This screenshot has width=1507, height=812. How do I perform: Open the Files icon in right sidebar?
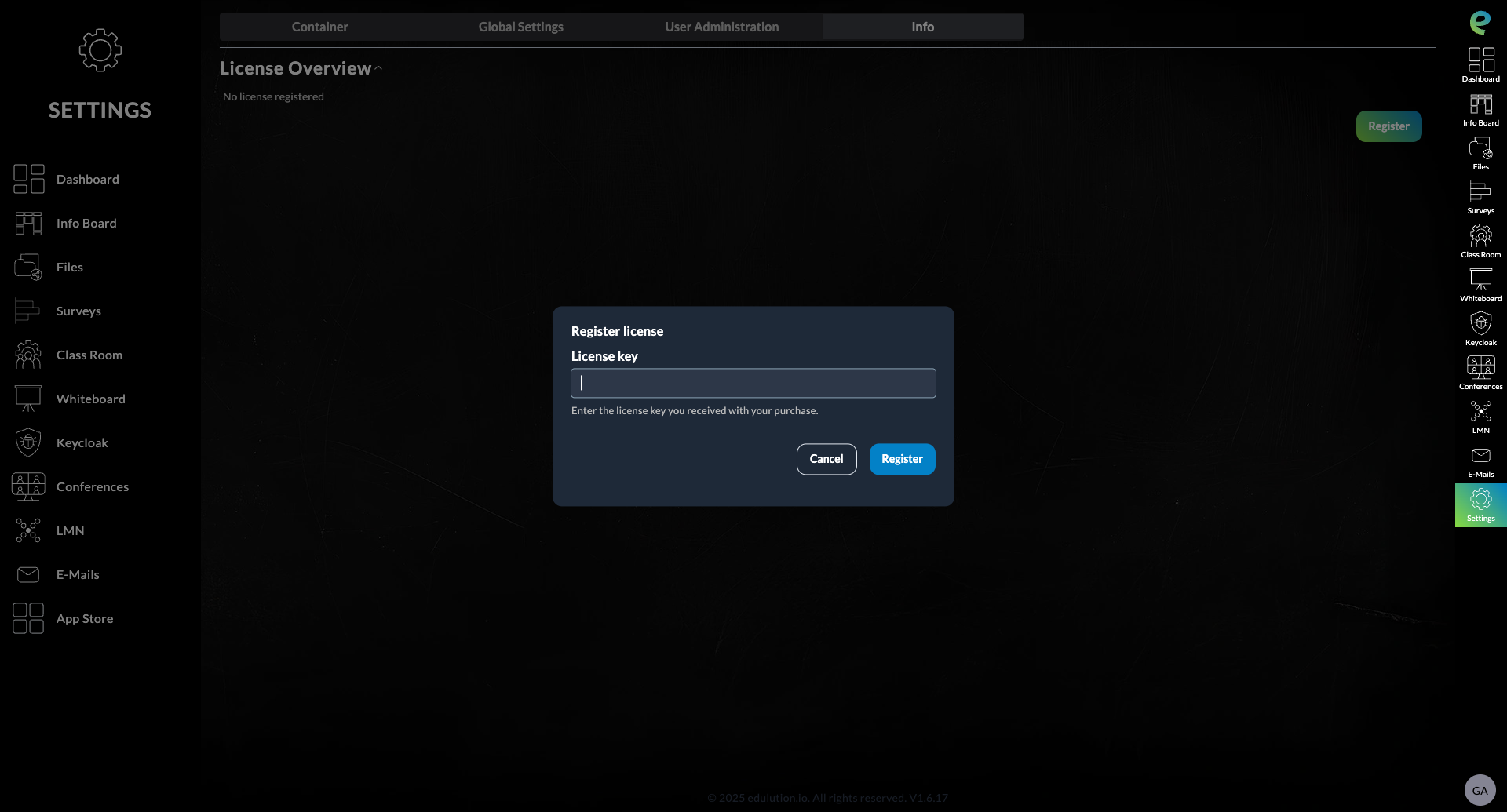(1480, 148)
